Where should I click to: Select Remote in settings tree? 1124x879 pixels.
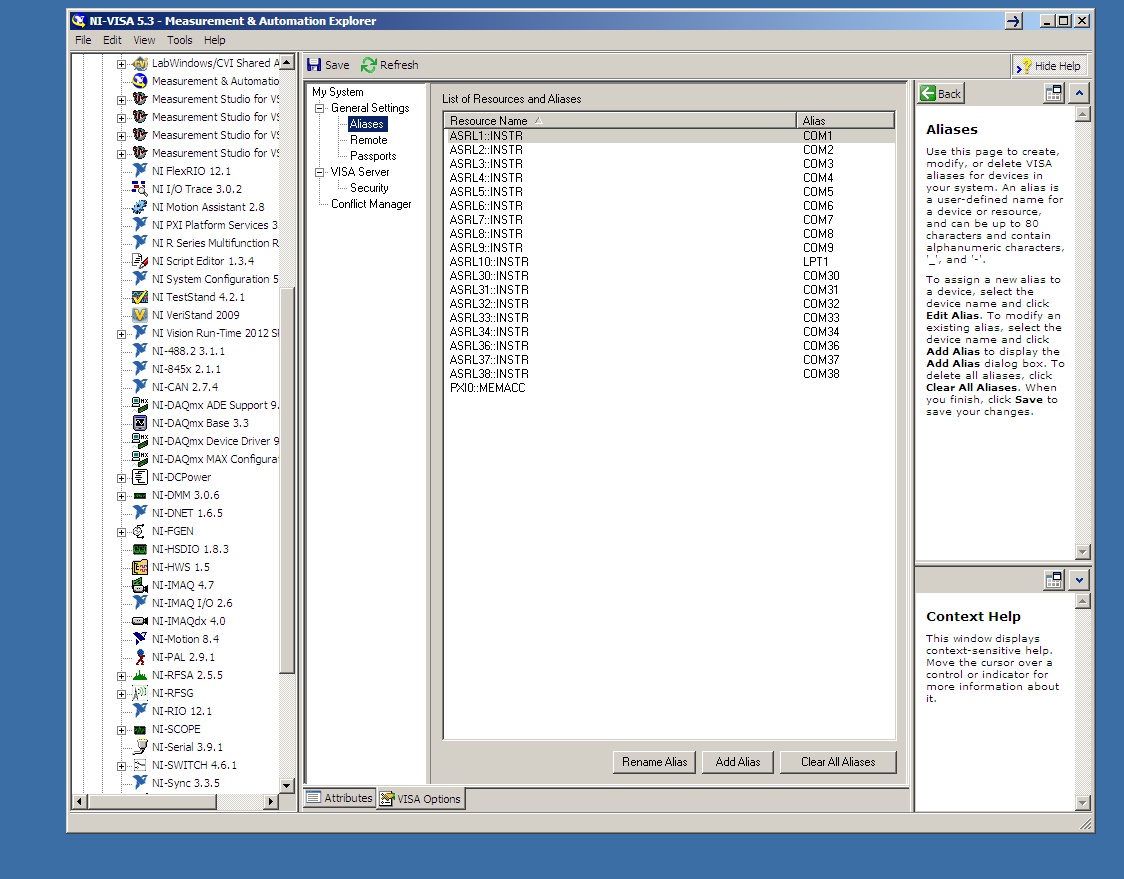coord(368,140)
